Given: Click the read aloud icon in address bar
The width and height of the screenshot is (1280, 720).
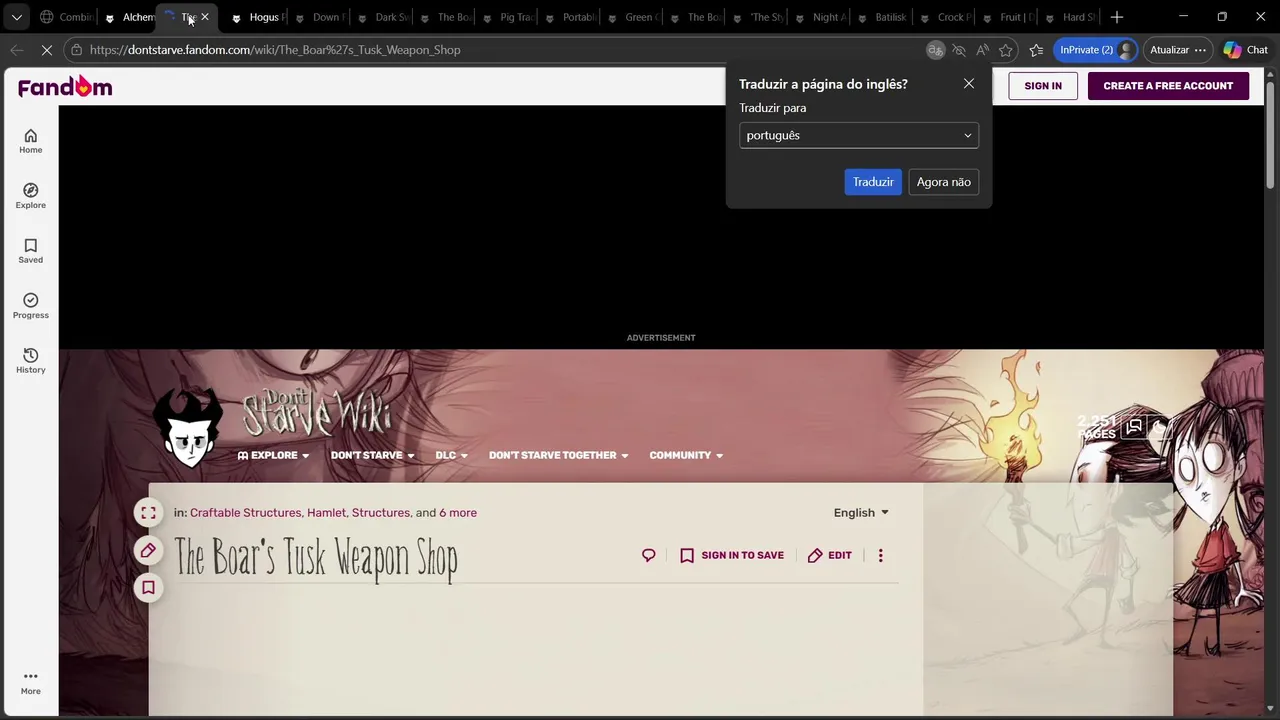Looking at the screenshot, I should tap(983, 50).
